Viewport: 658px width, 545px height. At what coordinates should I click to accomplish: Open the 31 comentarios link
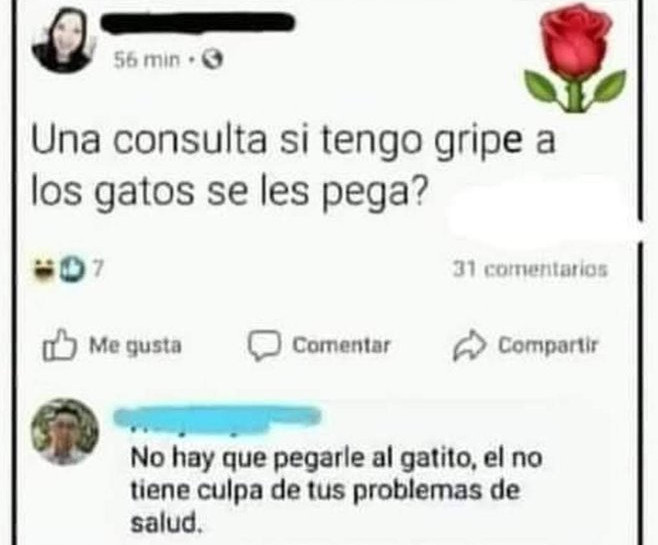(x=530, y=269)
